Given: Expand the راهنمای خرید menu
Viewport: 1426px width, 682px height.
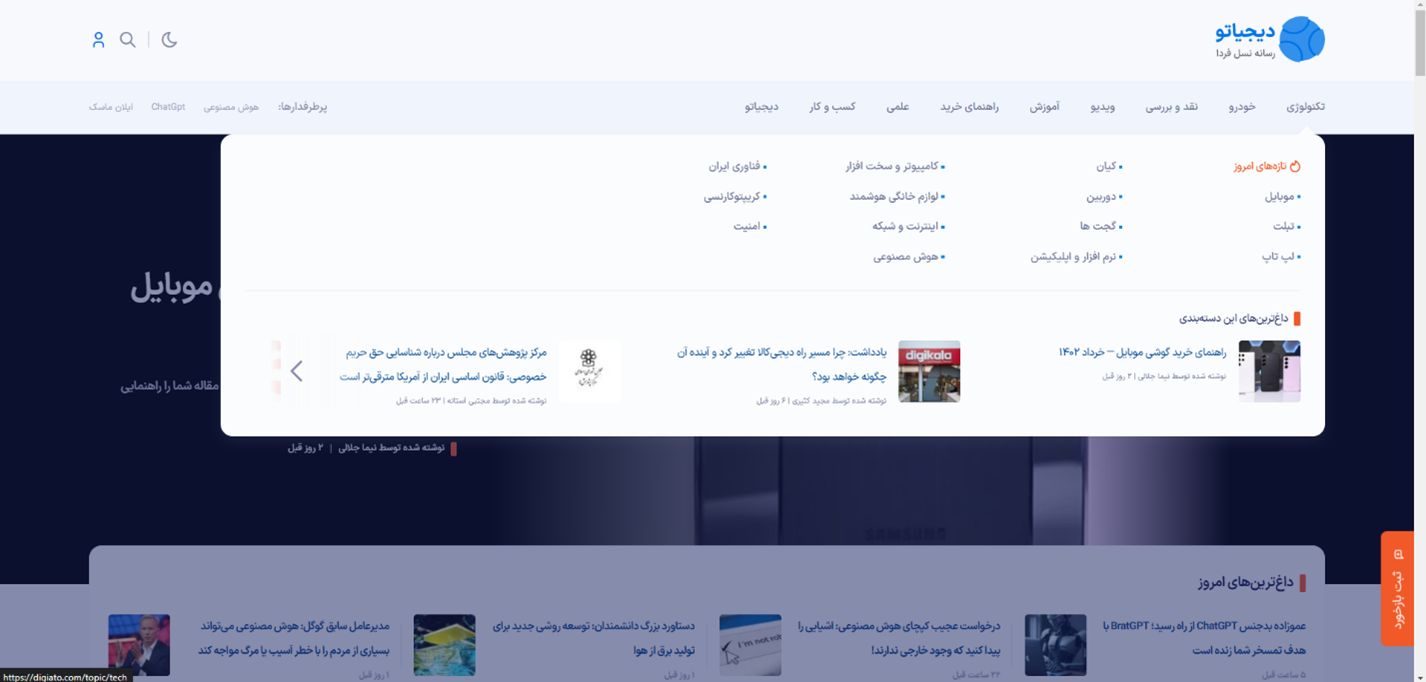Looking at the screenshot, I should [969, 107].
